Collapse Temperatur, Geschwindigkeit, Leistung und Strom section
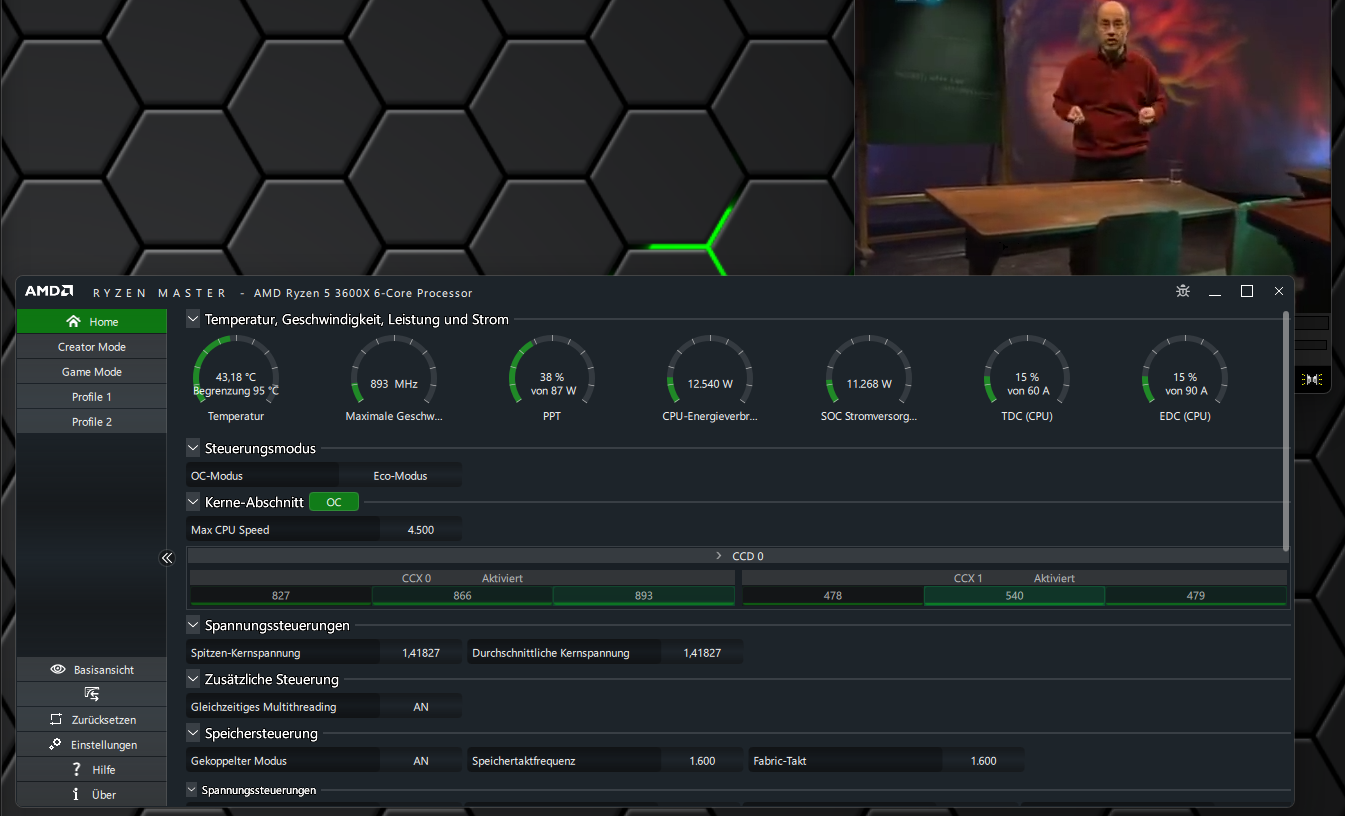The width and height of the screenshot is (1345, 816). pyautogui.click(x=193, y=319)
